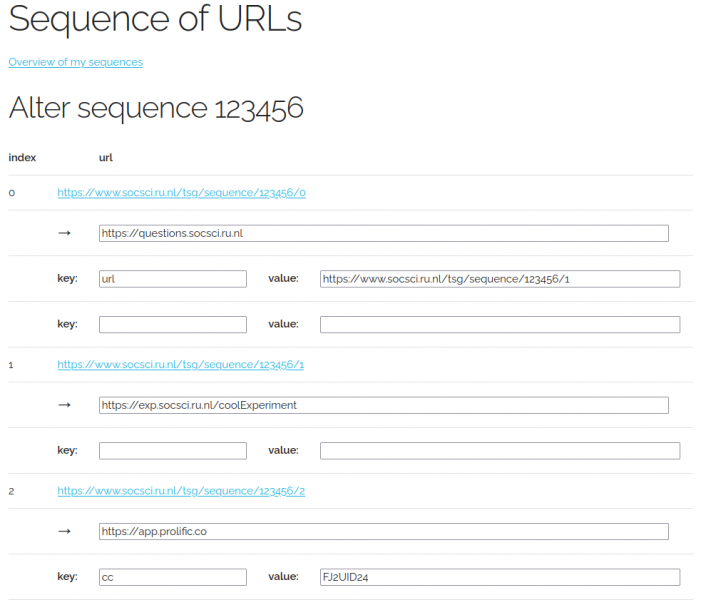Screen dimensions: 711x600
Task: Focus the key field containing "url"
Action: pyautogui.click(x=173, y=279)
